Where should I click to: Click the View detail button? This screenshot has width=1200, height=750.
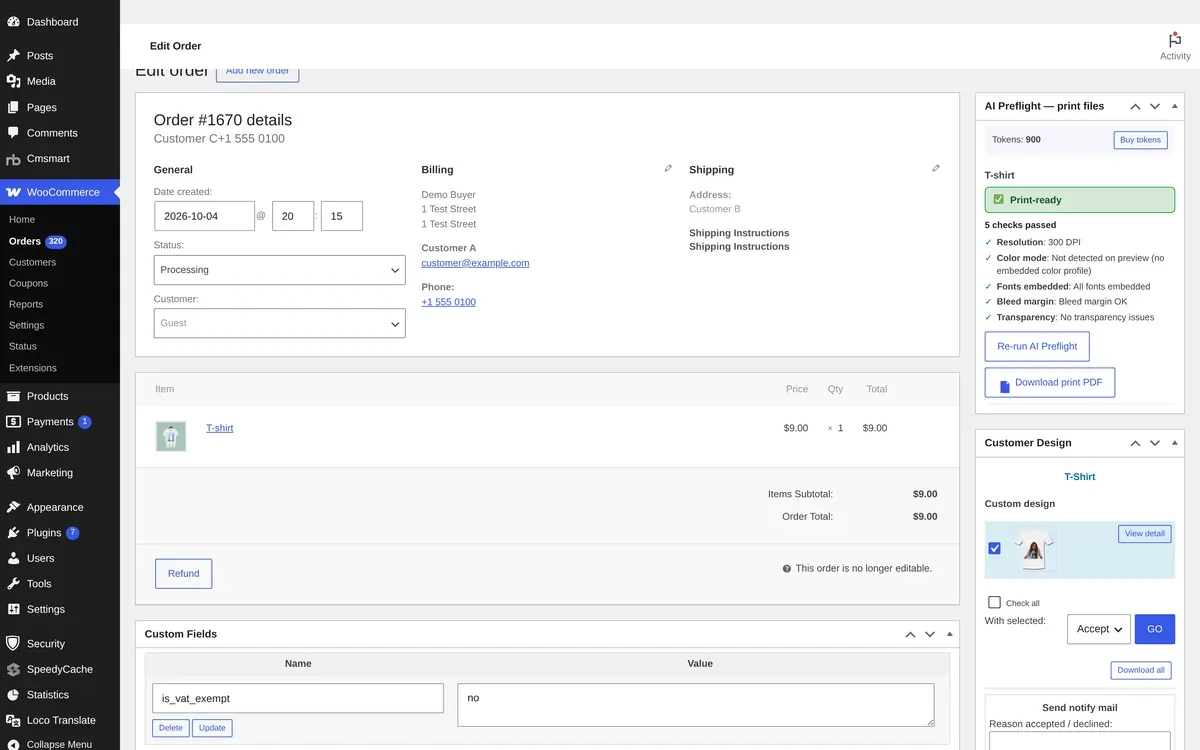point(1145,534)
